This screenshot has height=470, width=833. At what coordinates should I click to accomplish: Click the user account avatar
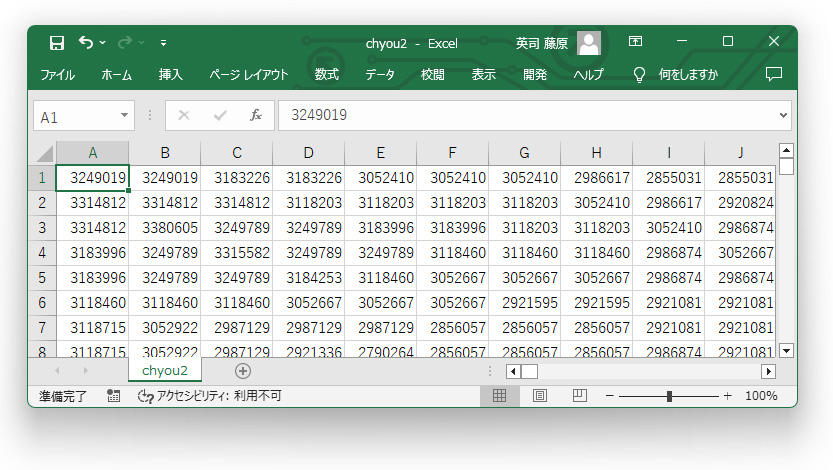tap(589, 42)
